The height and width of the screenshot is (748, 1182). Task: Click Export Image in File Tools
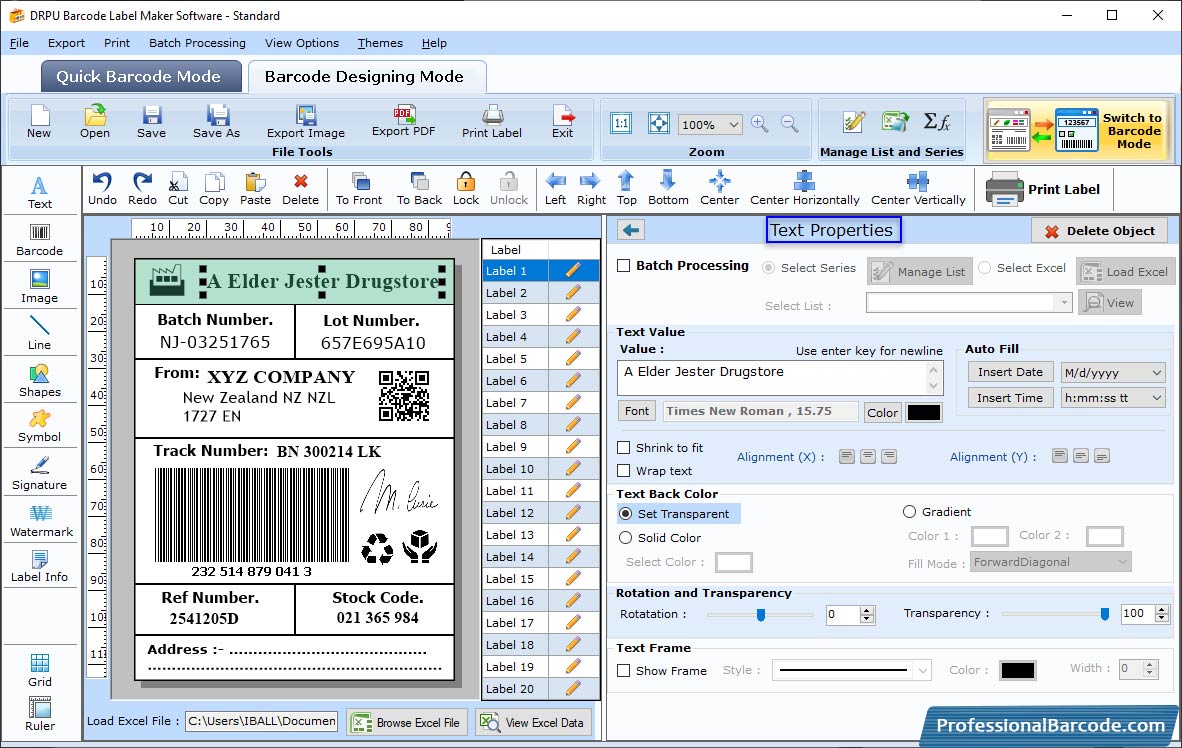click(x=305, y=122)
